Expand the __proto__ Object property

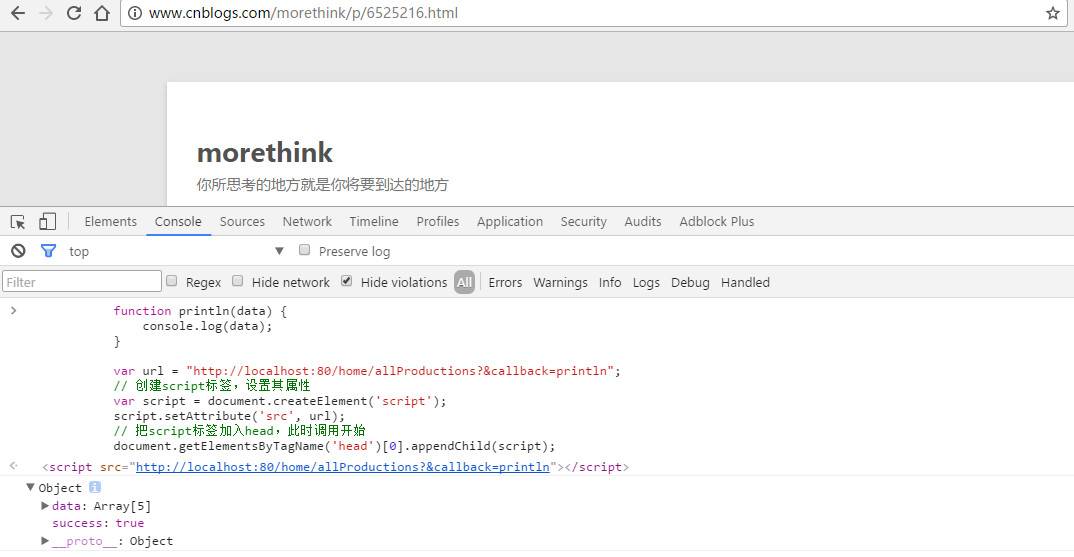[x=45, y=541]
